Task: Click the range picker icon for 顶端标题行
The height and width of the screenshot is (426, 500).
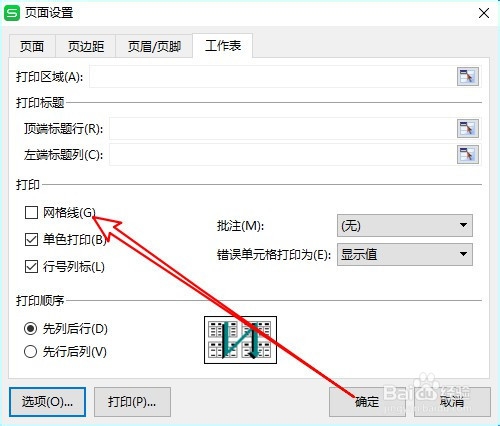Action: (468, 128)
